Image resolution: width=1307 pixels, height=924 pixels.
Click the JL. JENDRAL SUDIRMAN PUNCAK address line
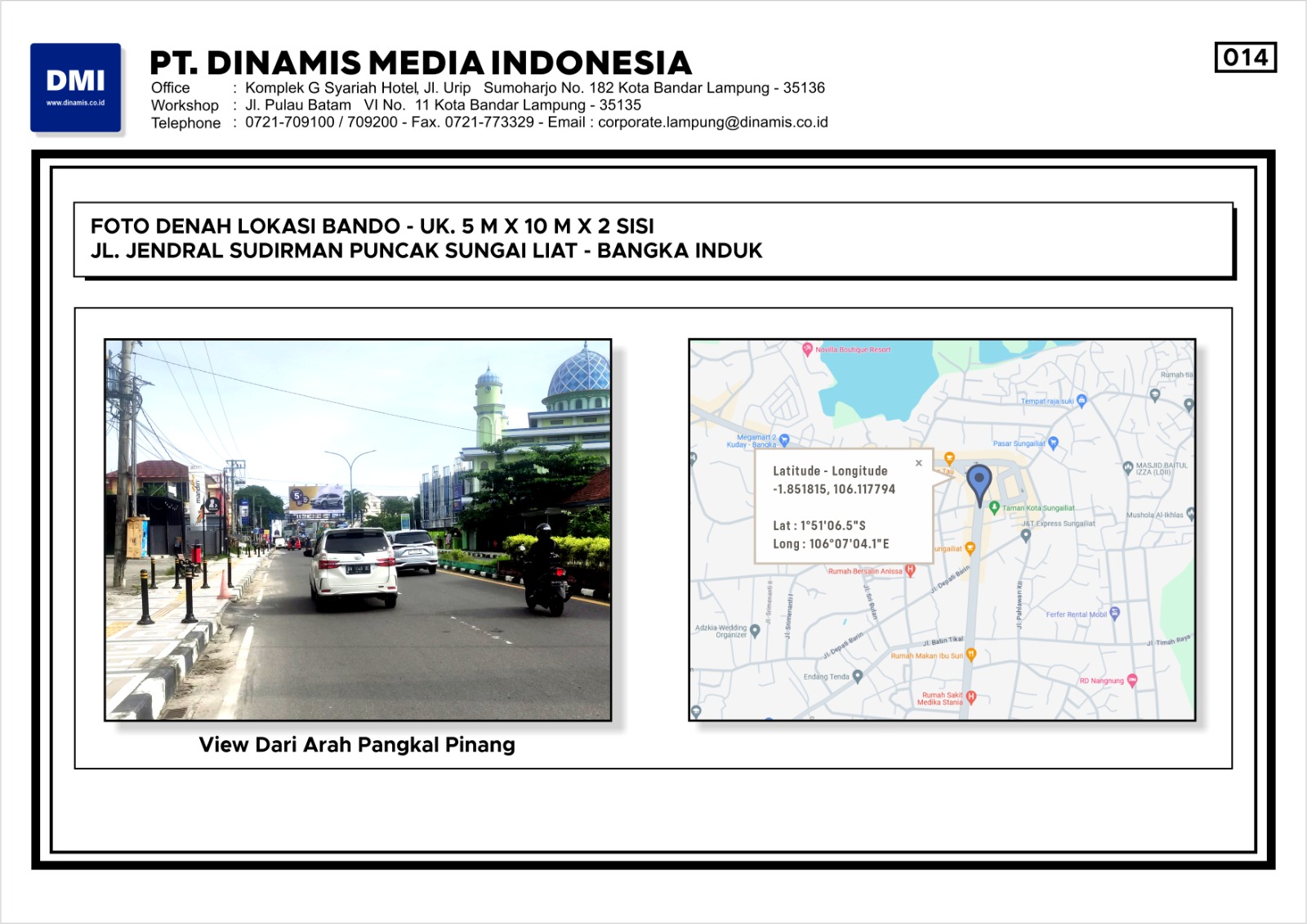426,251
